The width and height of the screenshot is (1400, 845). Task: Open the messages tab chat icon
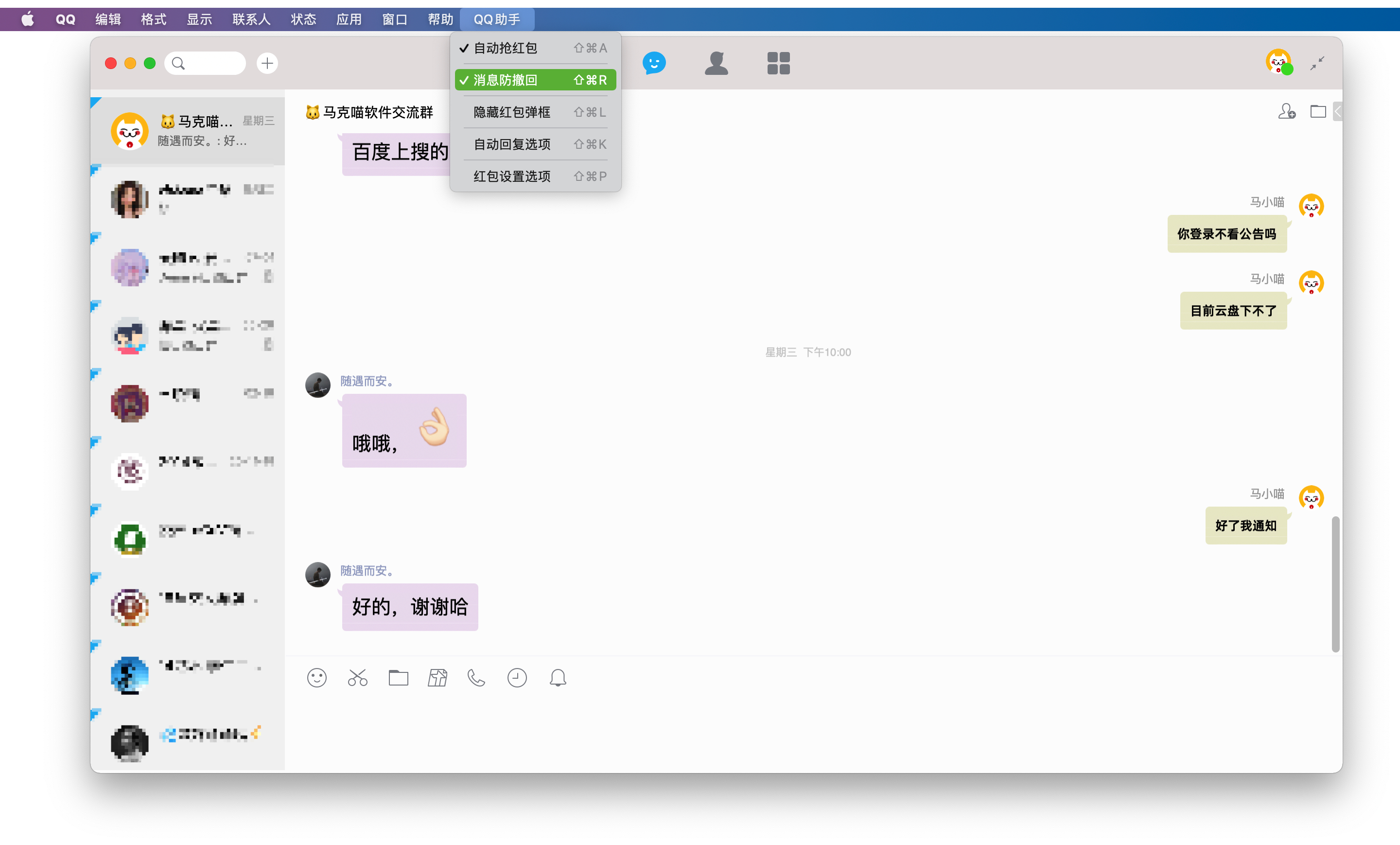[x=654, y=63]
